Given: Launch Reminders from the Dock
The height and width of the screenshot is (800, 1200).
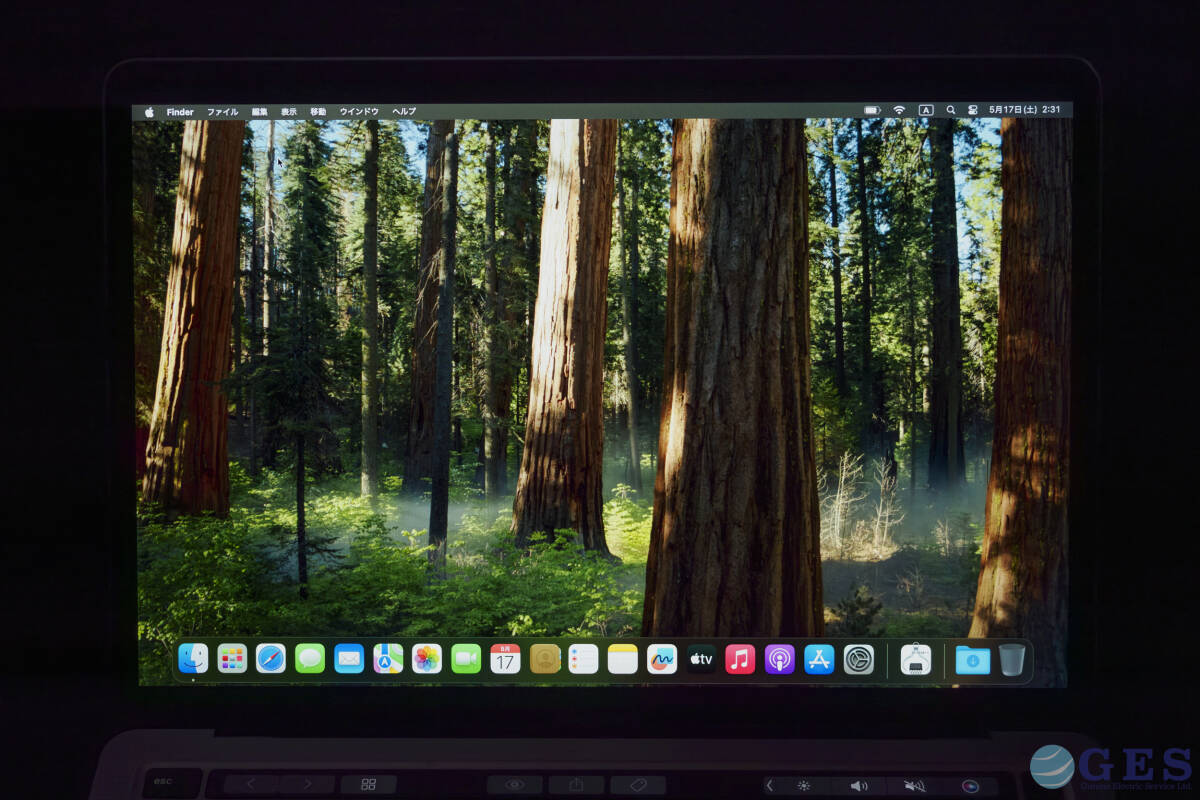Looking at the screenshot, I should 583,658.
